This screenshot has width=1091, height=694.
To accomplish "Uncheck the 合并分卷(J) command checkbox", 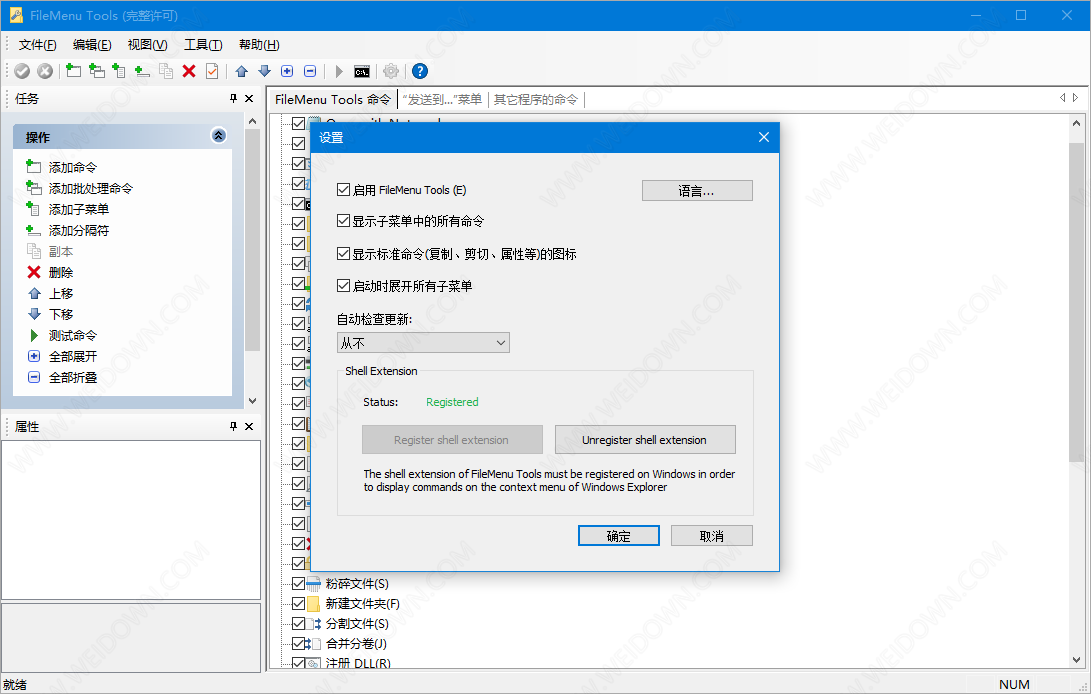I will (x=298, y=644).
